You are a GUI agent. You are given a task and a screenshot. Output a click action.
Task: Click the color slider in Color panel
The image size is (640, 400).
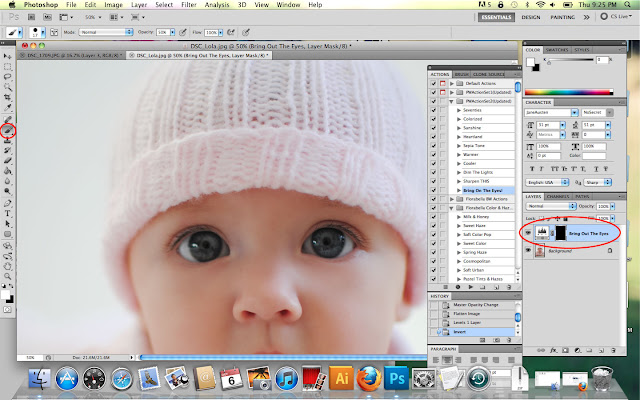click(570, 60)
